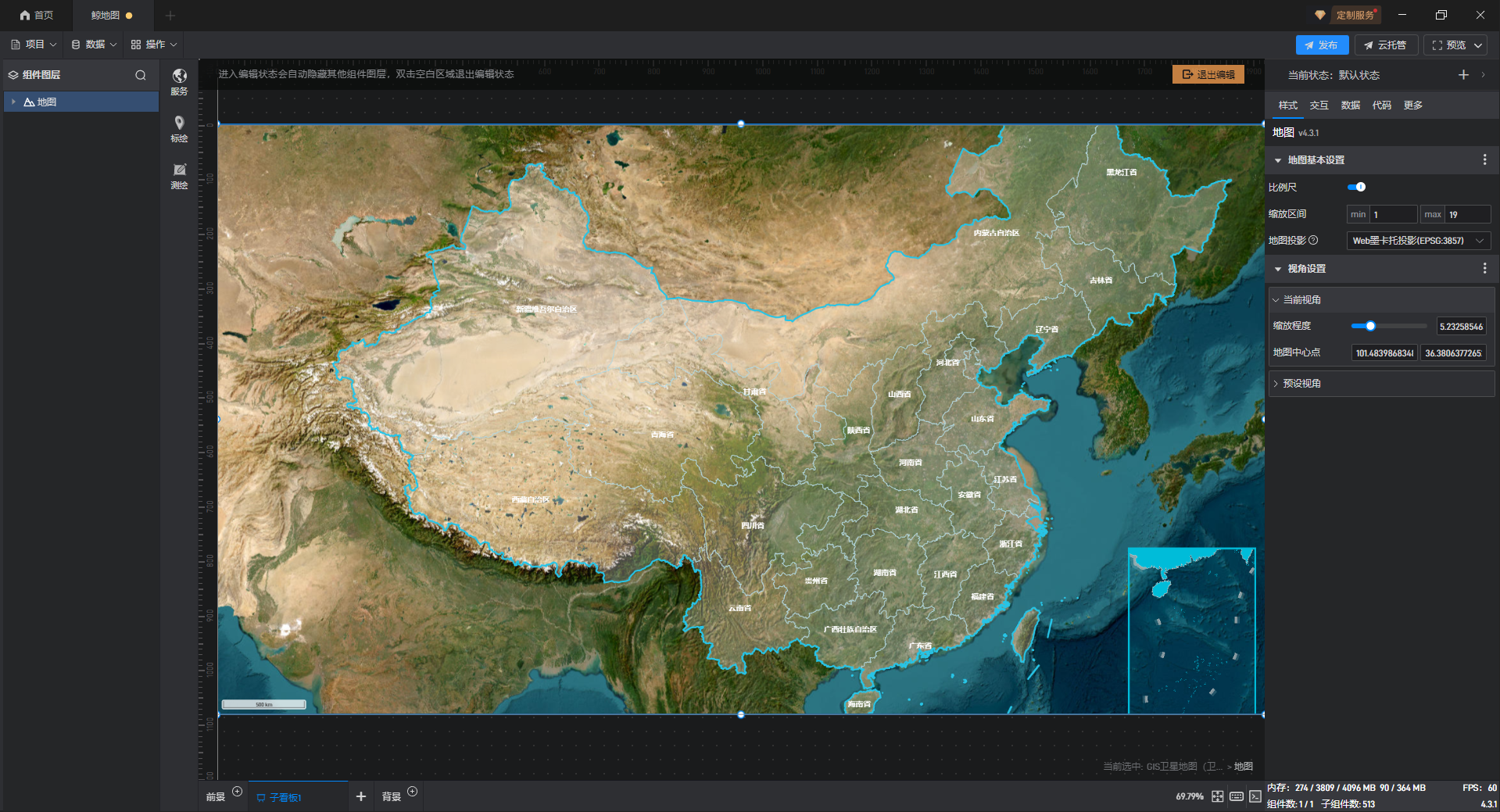Expand the 预设视角 group

tap(1276, 384)
